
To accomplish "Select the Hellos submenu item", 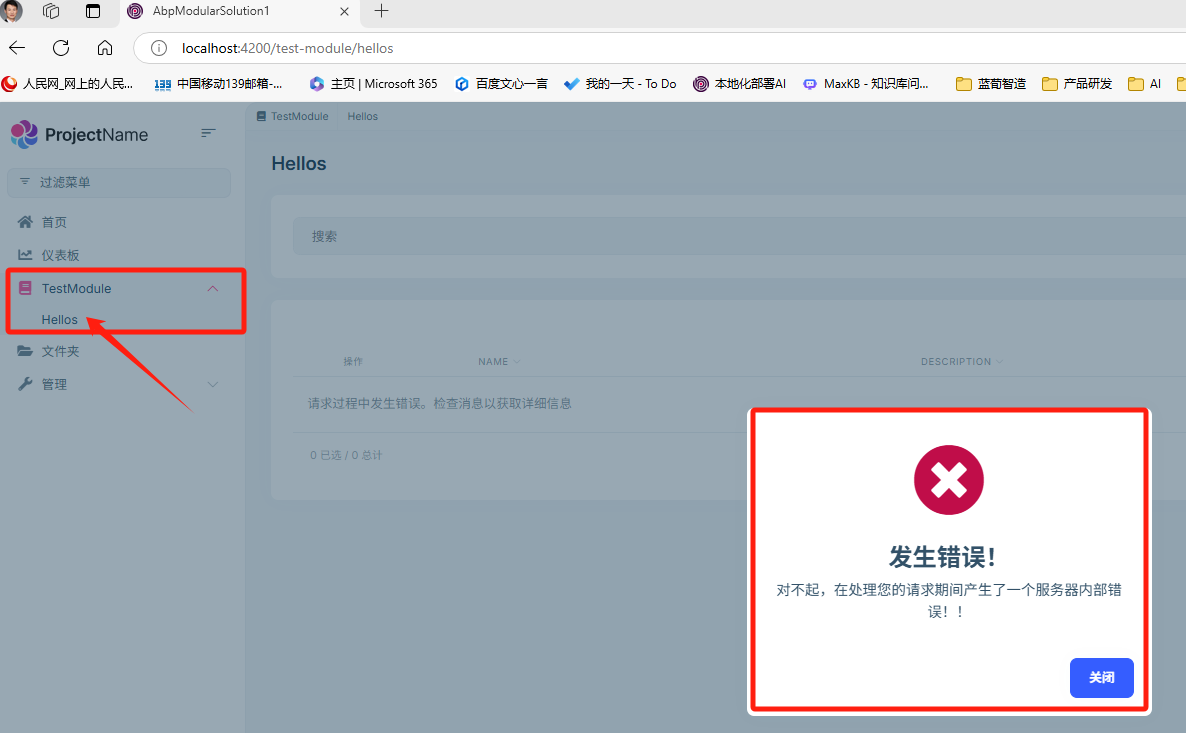I will coord(59,320).
